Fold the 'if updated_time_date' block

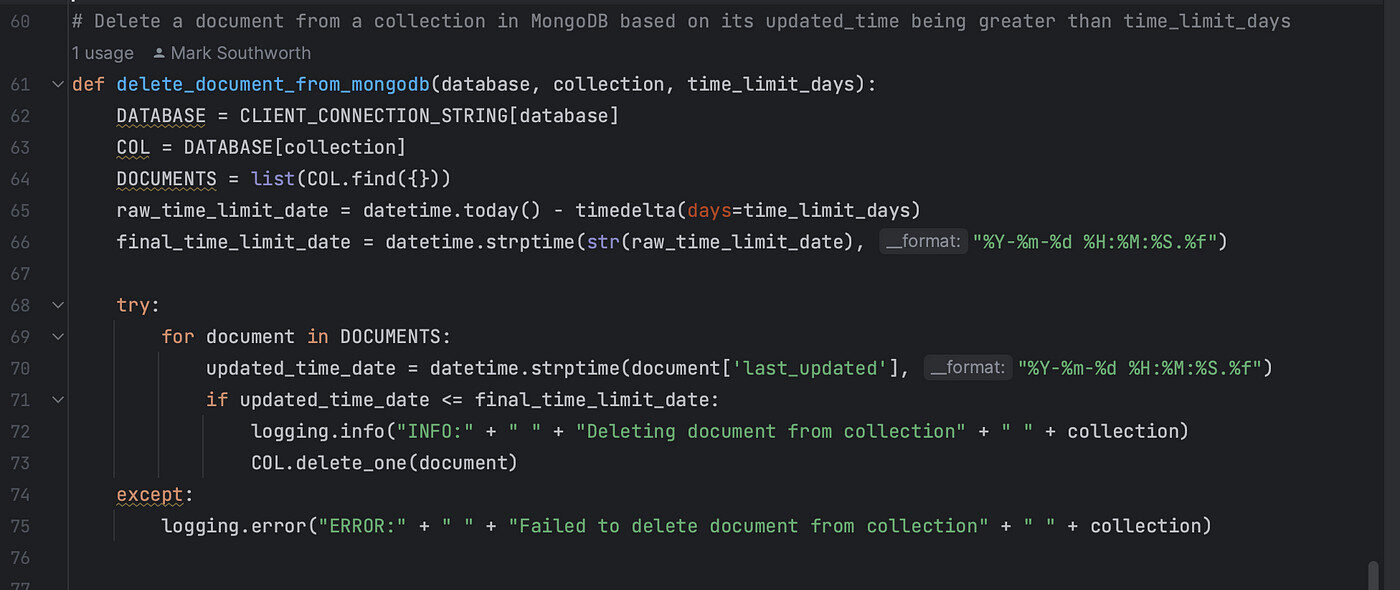tap(57, 400)
